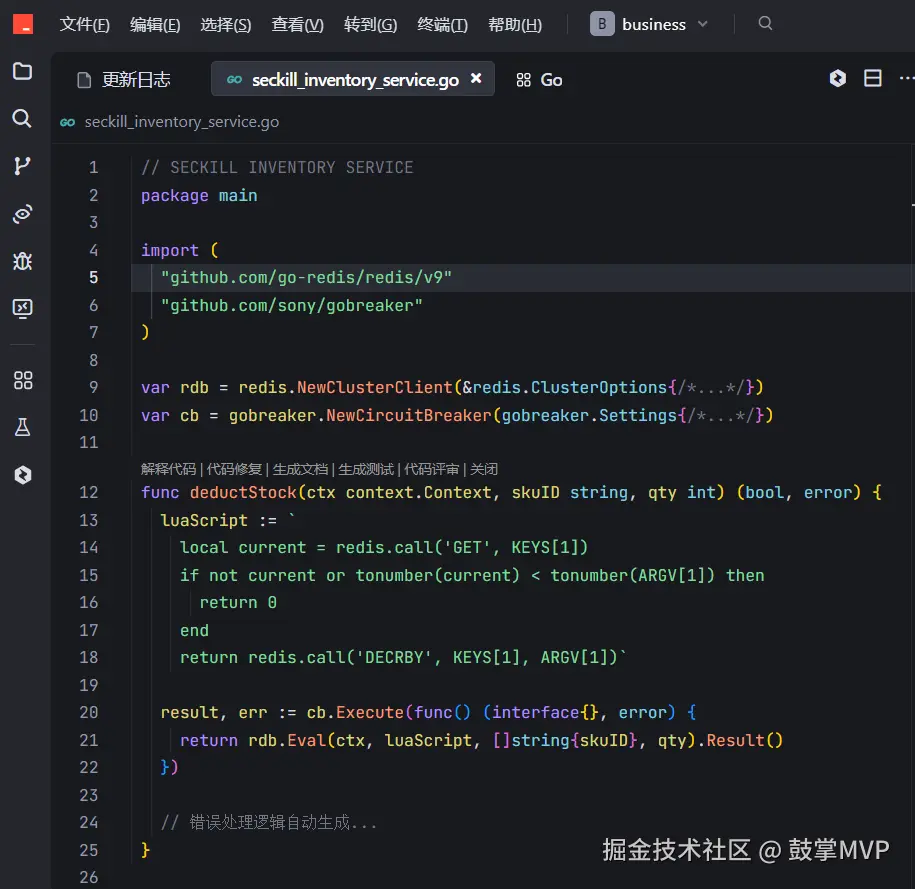Expand the business project dropdown
This screenshot has height=889, width=915.
point(649,24)
